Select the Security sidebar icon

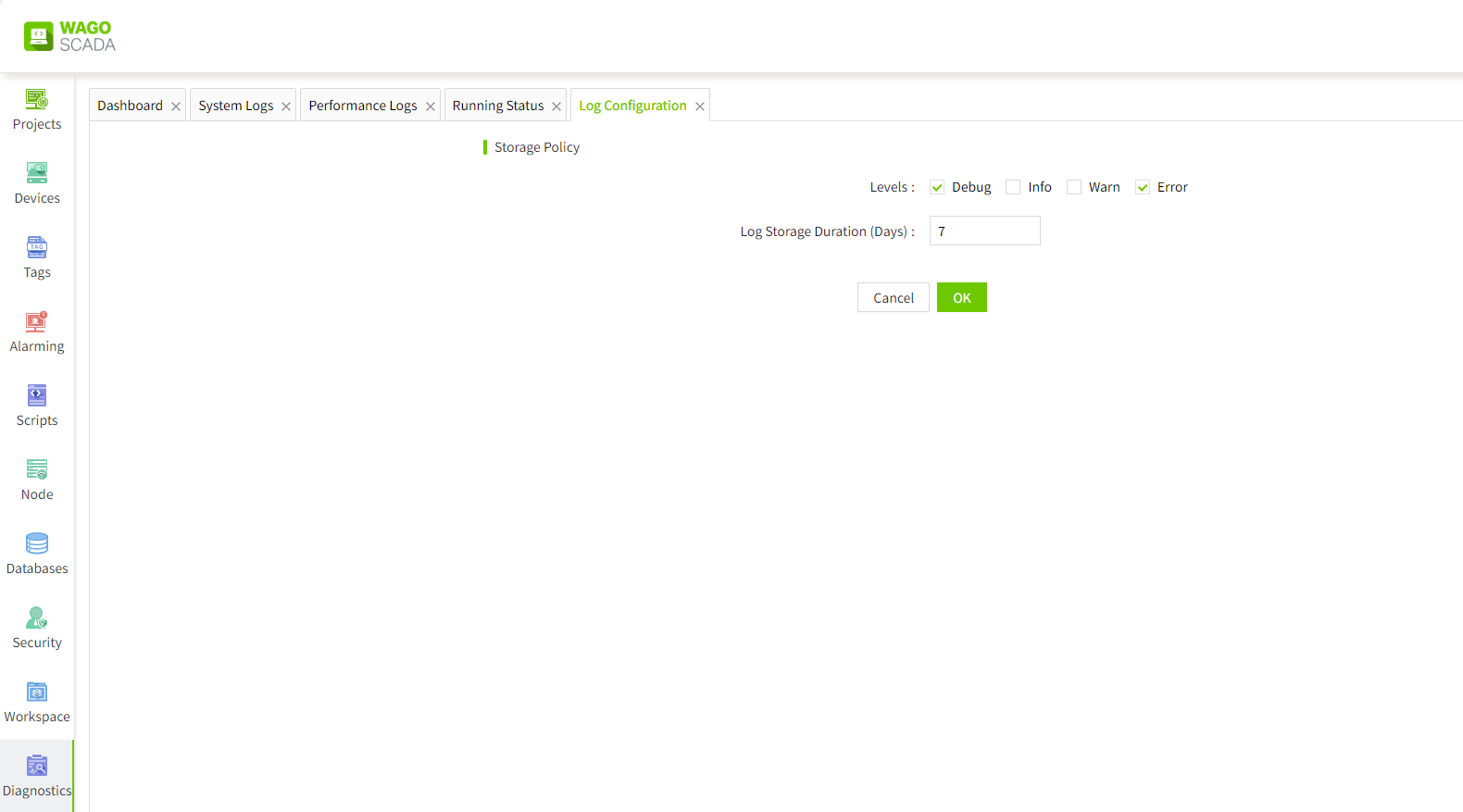(37, 618)
